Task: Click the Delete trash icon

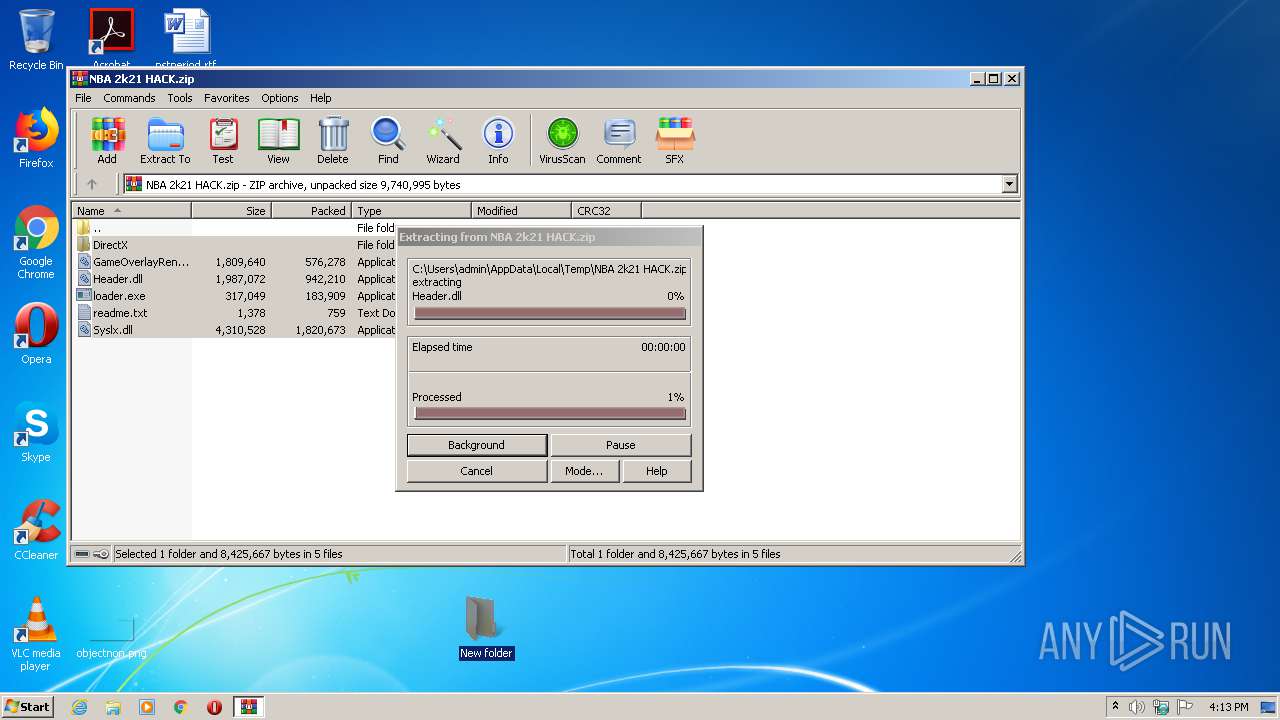Action: point(333,140)
